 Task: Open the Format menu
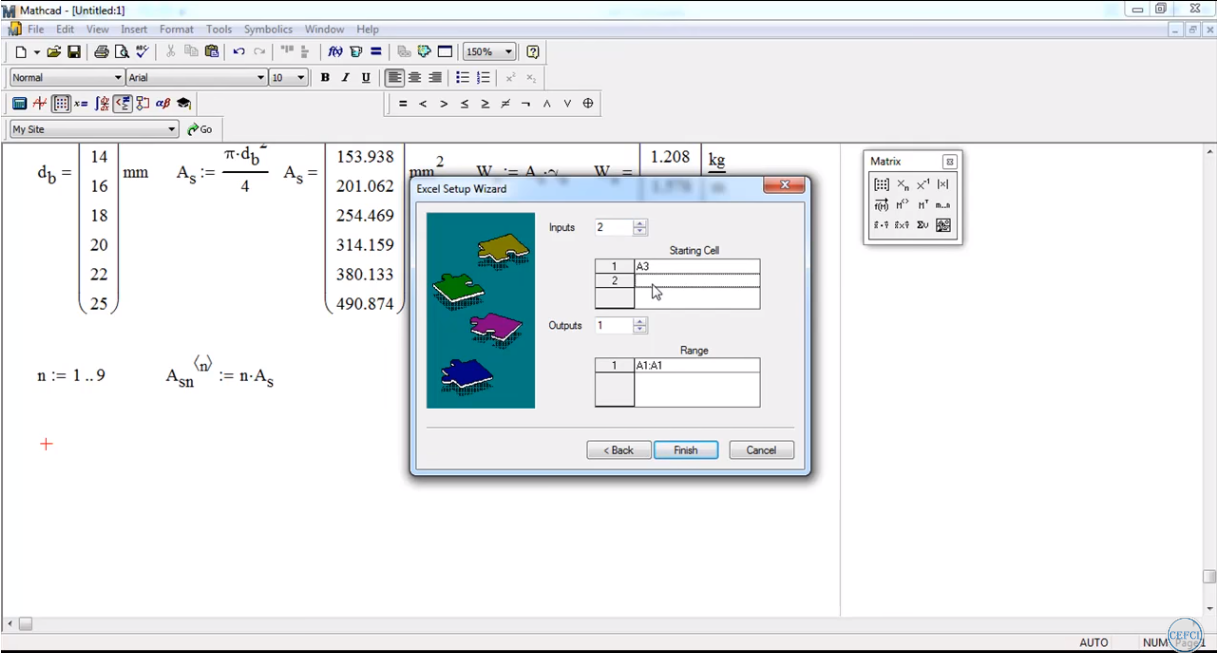[177, 29]
